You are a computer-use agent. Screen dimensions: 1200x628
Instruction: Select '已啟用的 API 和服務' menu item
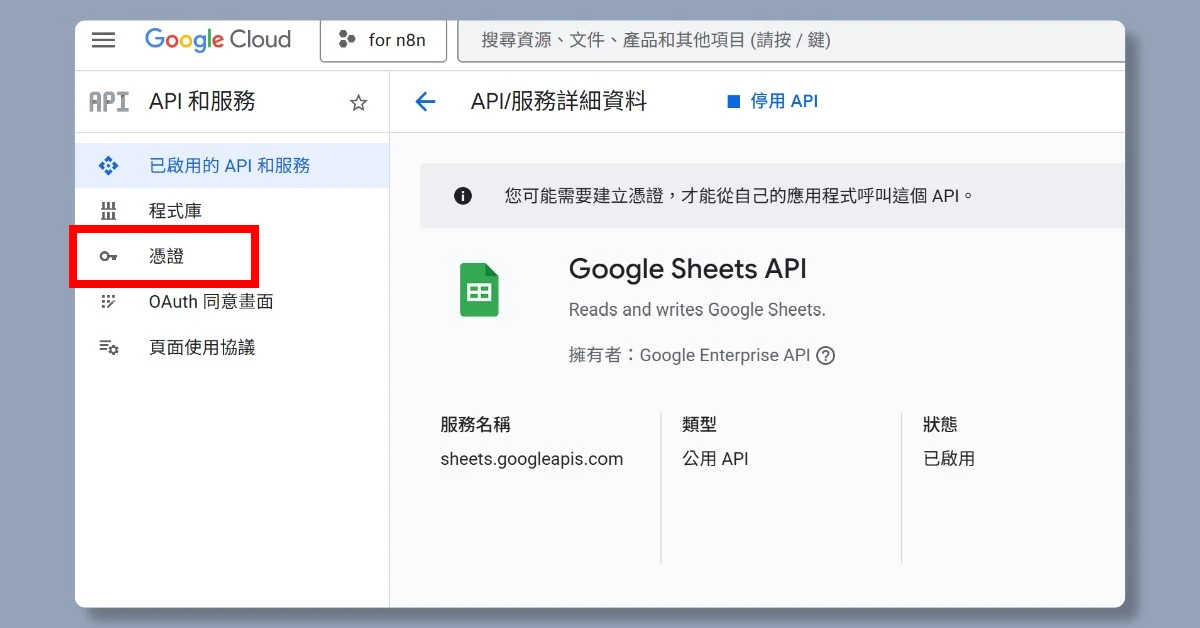click(x=232, y=166)
